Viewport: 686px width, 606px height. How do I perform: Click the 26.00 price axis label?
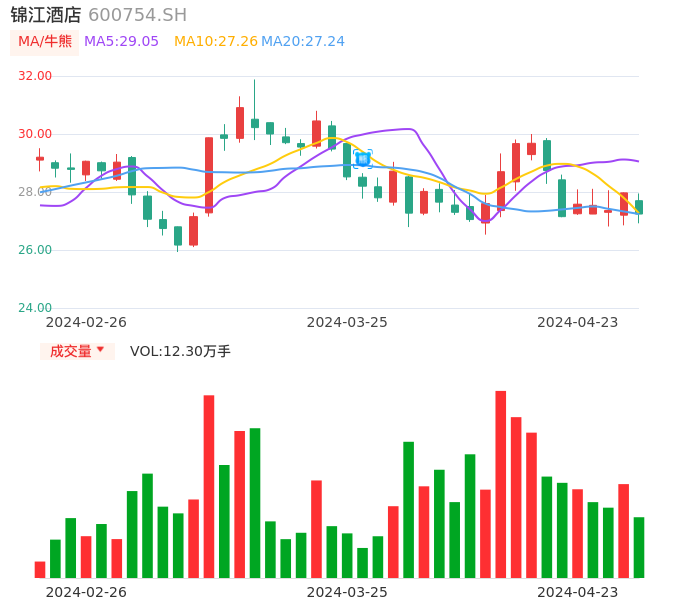click(x=35, y=250)
